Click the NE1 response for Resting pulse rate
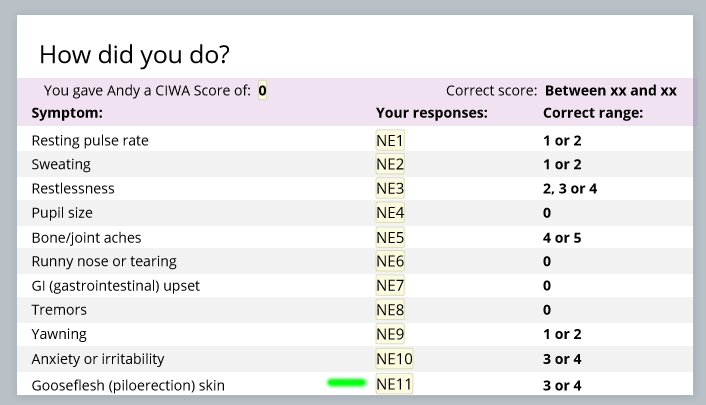The height and width of the screenshot is (405, 706). point(389,140)
